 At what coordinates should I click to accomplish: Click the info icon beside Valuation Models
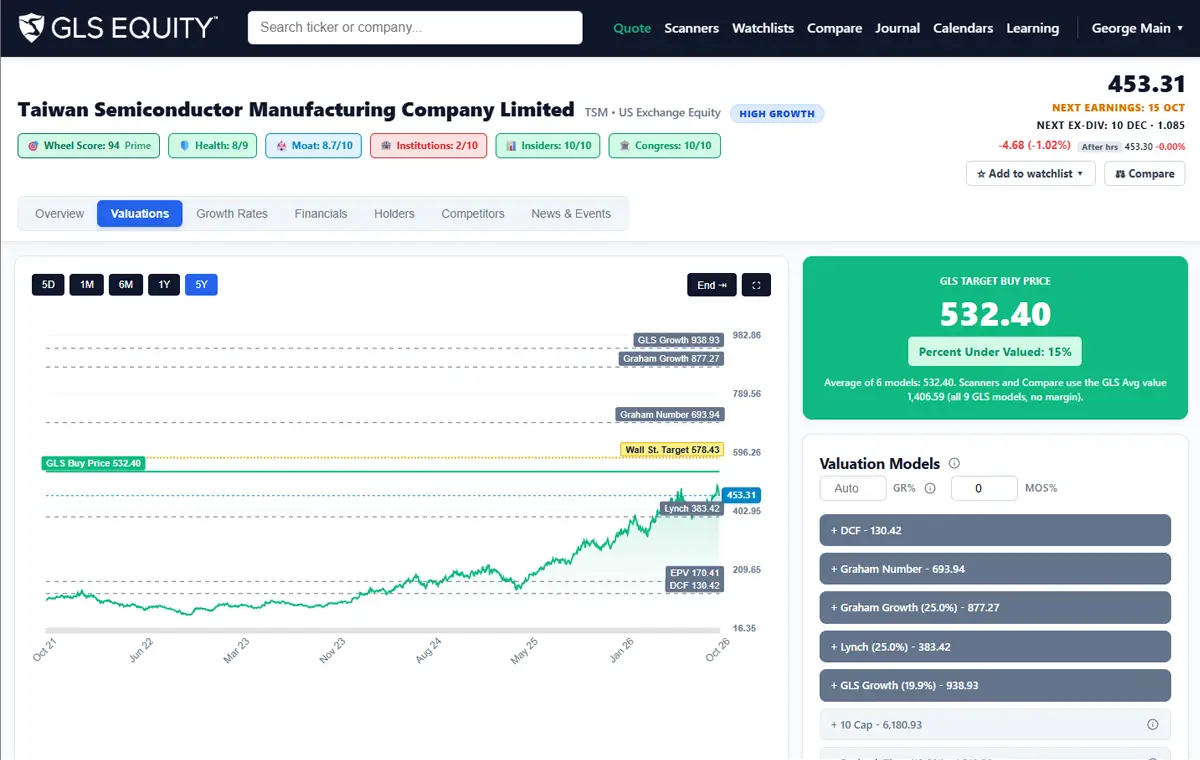pyautogui.click(x=954, y=463)
